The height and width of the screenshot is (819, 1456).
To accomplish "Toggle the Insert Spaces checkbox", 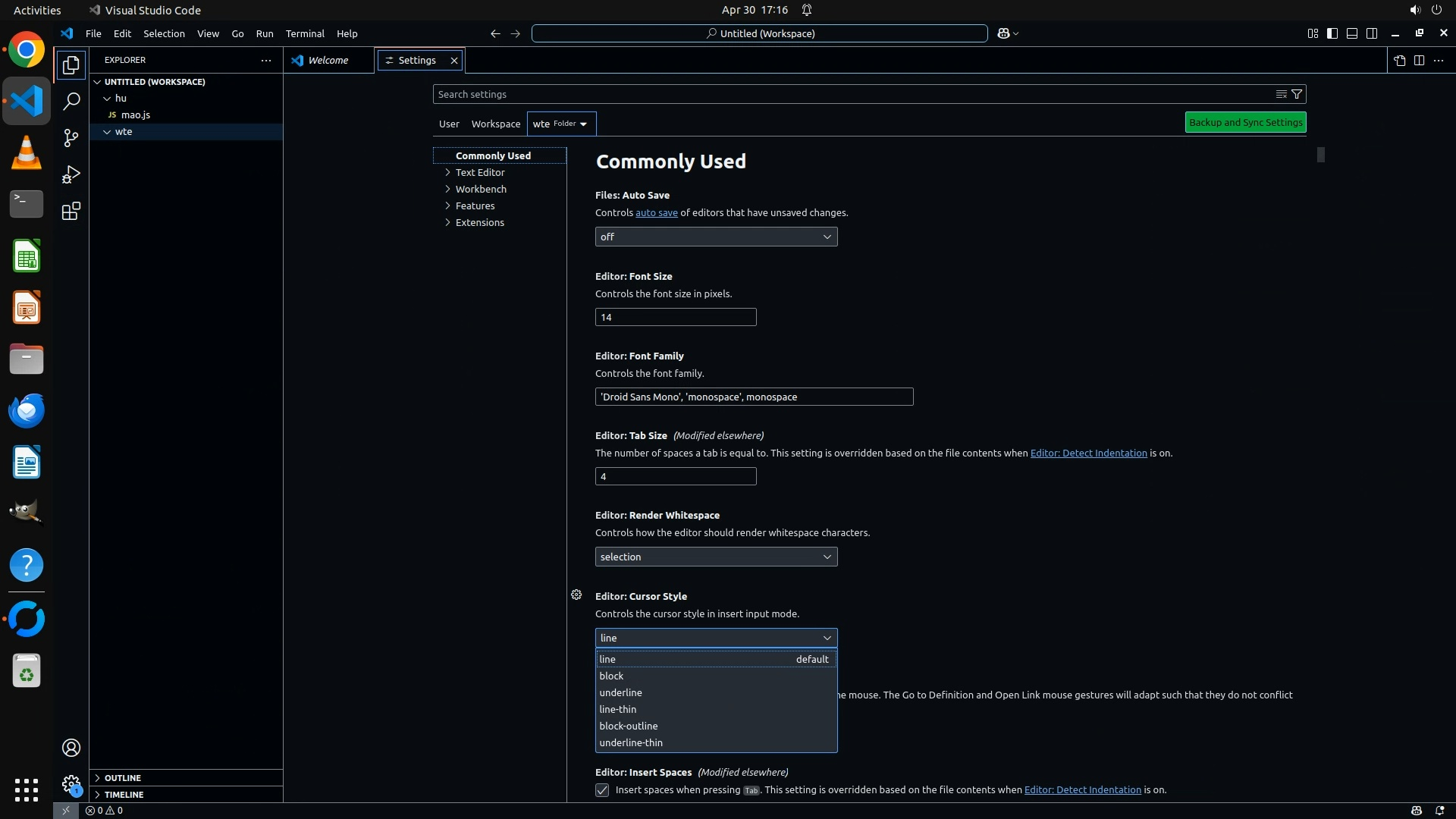I will (602, 790).
